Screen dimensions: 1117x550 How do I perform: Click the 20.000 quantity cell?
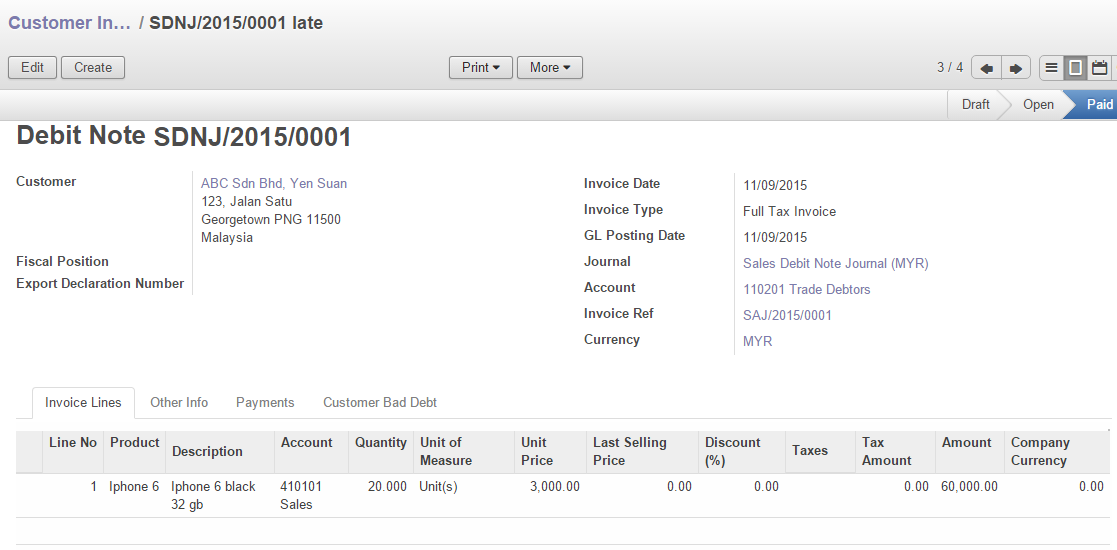(x=388, y=487)
